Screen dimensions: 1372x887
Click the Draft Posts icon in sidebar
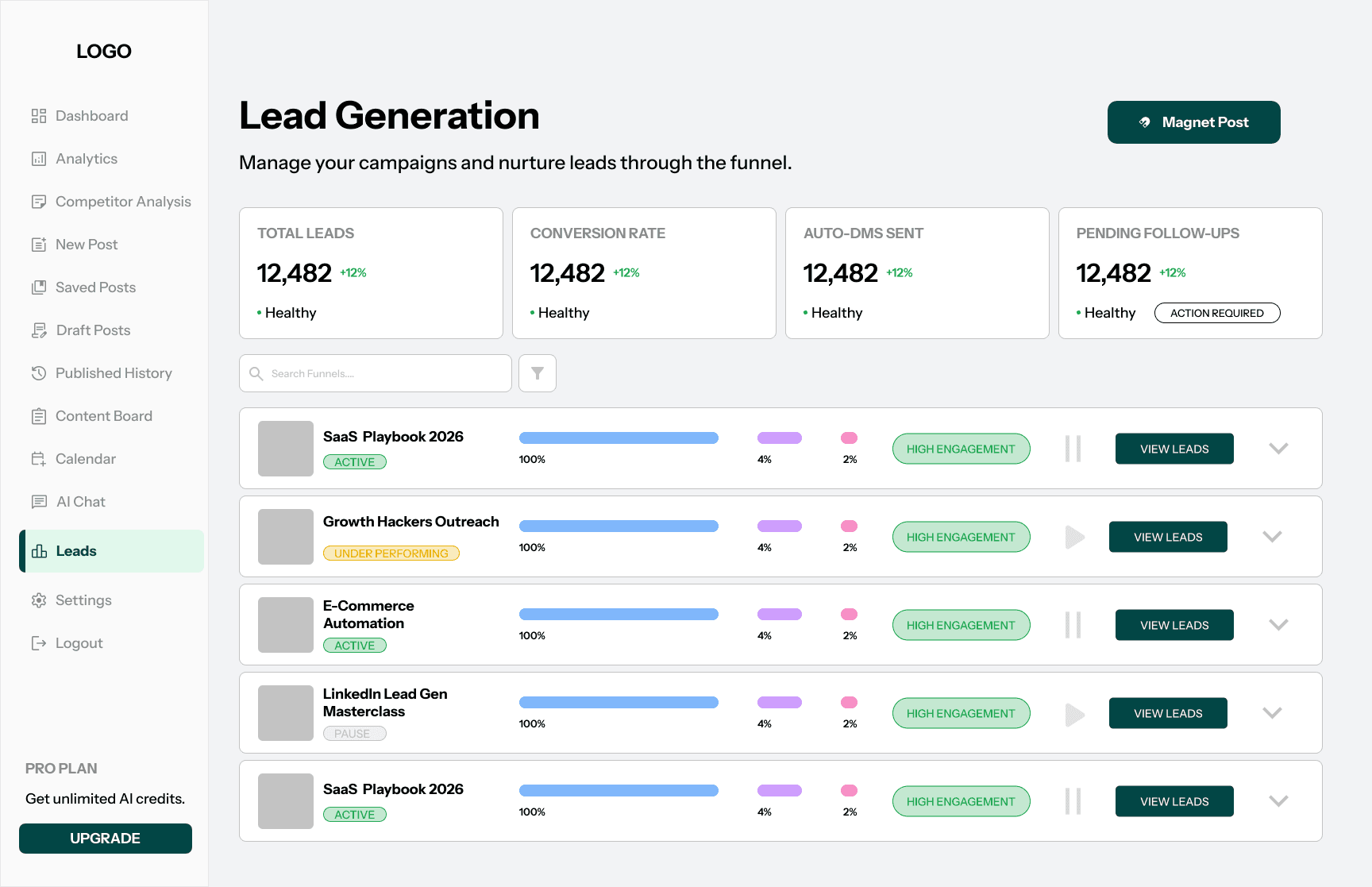pos(38,330)
